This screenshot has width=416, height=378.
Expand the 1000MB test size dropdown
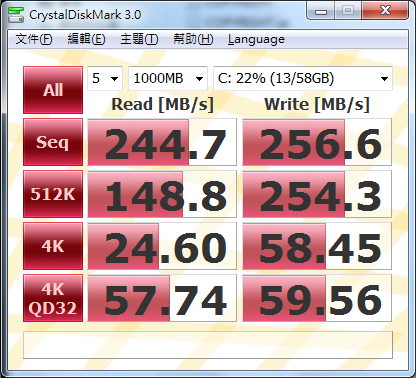168,79
